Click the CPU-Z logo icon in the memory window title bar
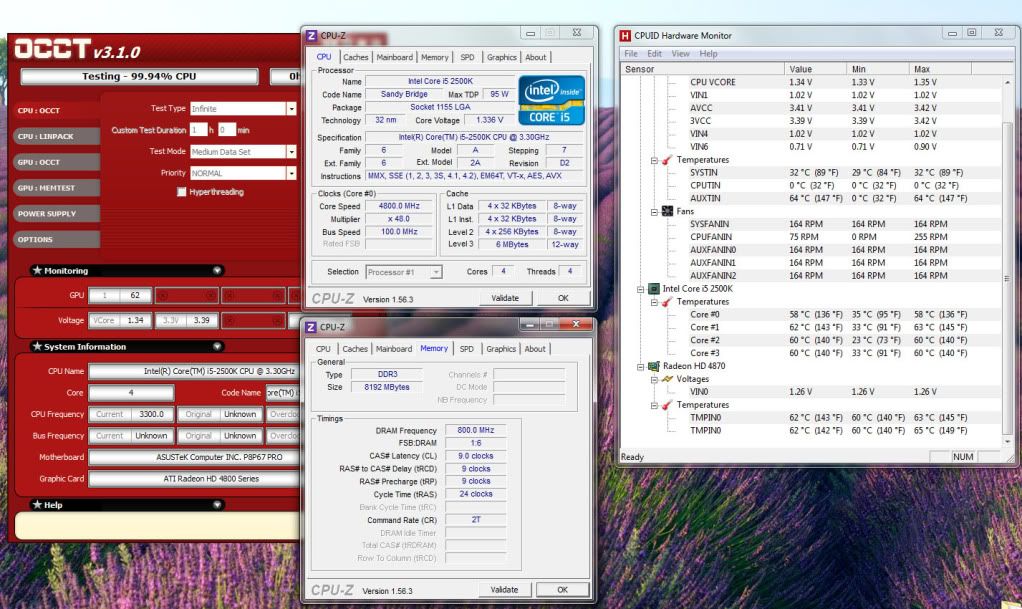The image size is (1022, 609). (x=312, y=327)
